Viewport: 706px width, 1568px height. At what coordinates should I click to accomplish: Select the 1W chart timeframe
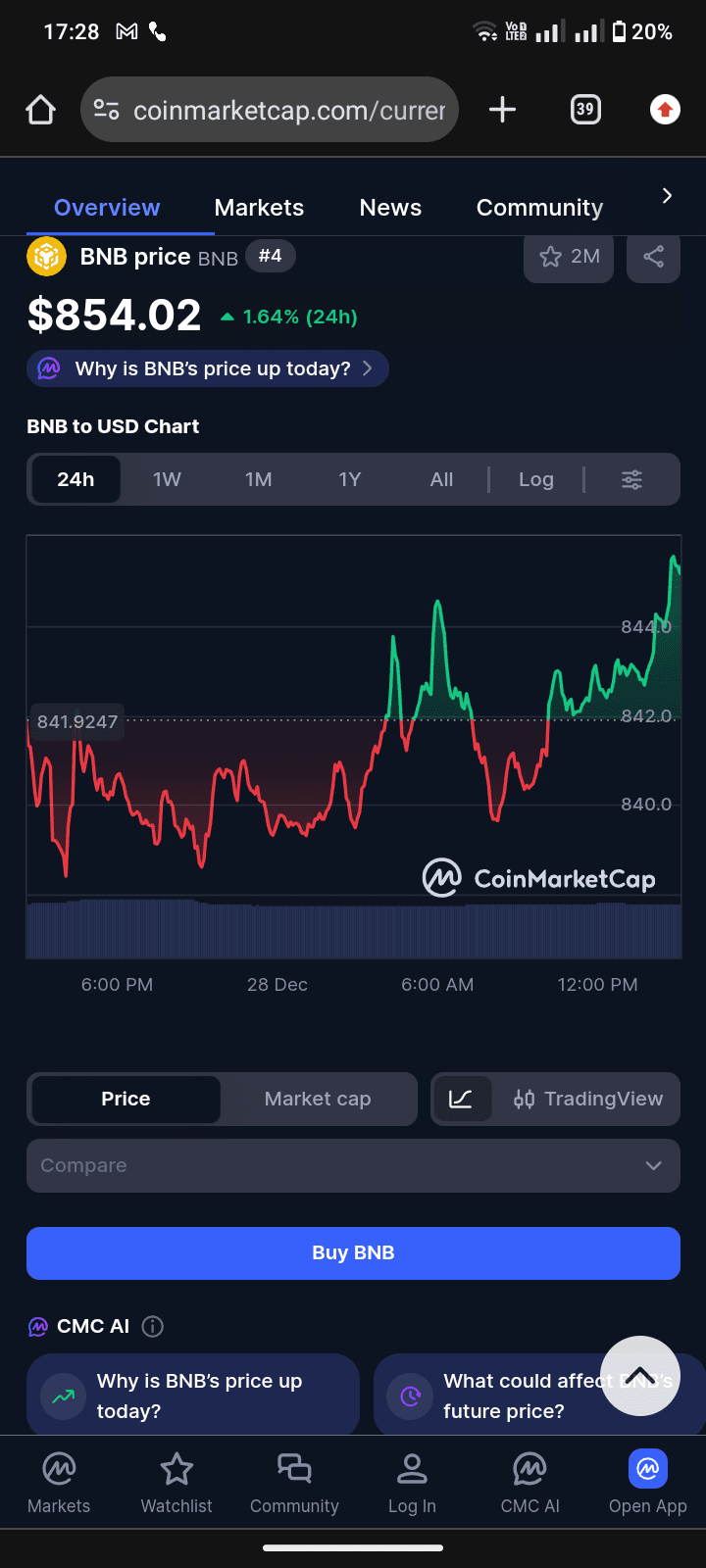(x=167, y=479)
